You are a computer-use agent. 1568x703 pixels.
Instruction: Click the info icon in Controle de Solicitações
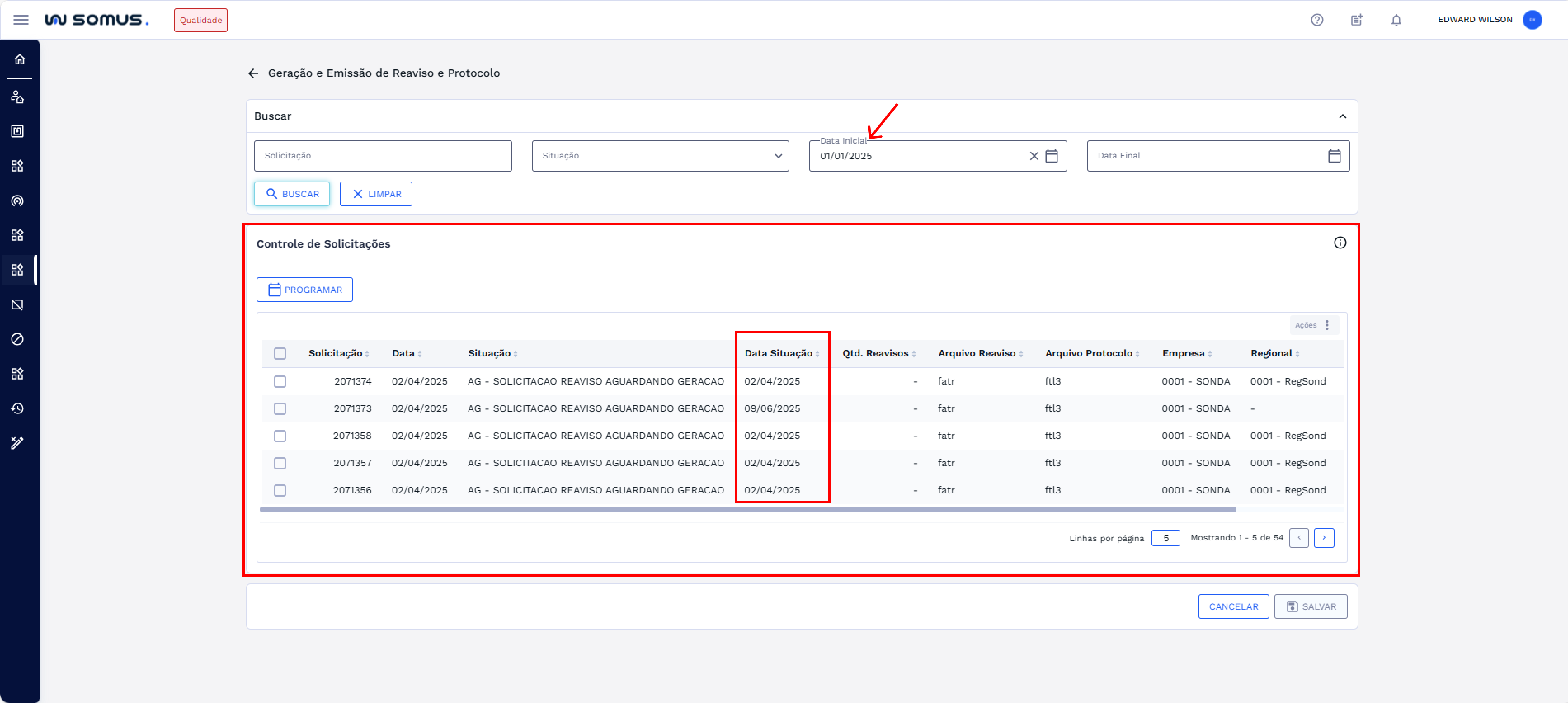[x=1340, y=243]
